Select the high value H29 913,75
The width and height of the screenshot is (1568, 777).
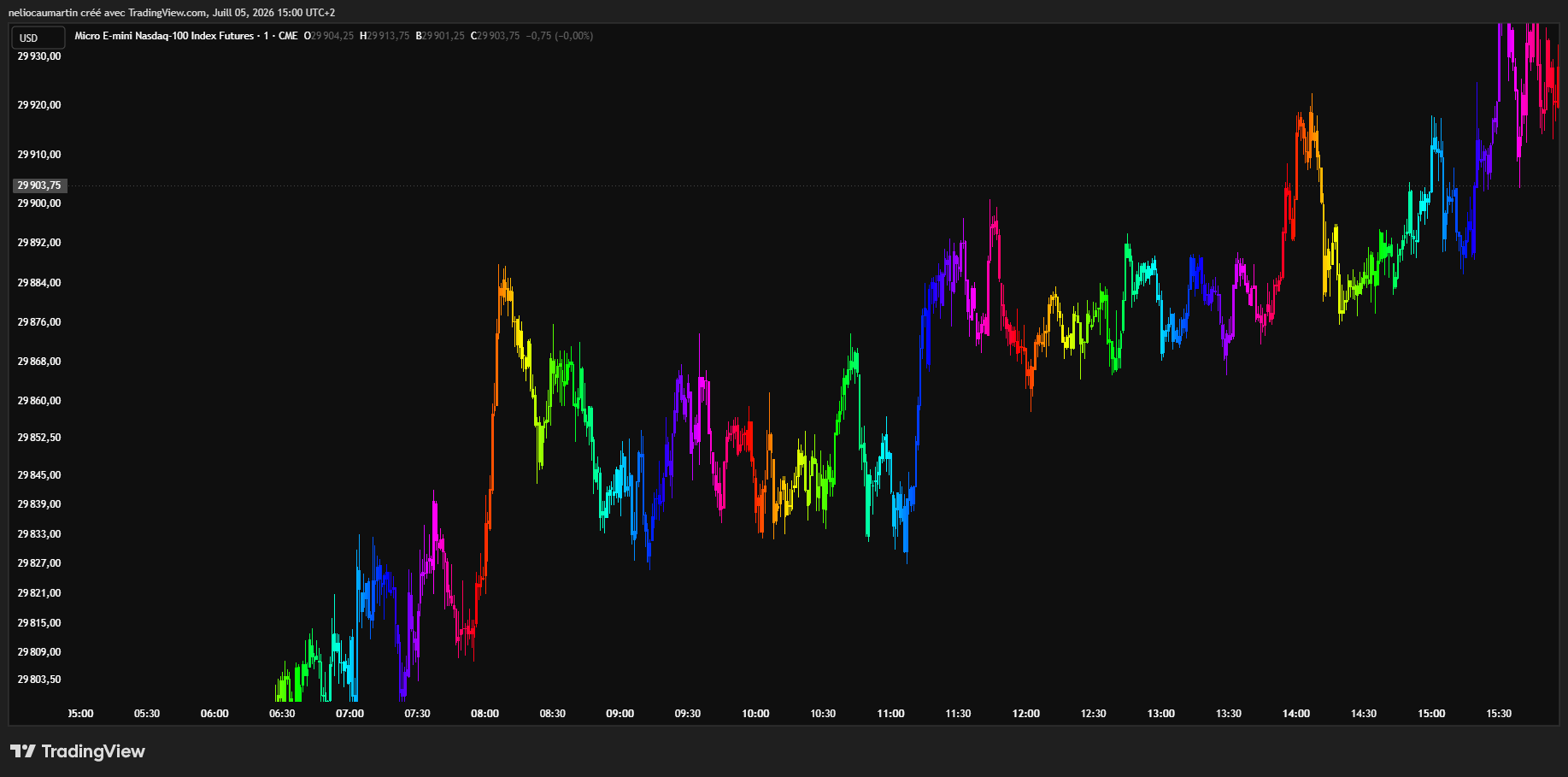click(x=385, y=36)
